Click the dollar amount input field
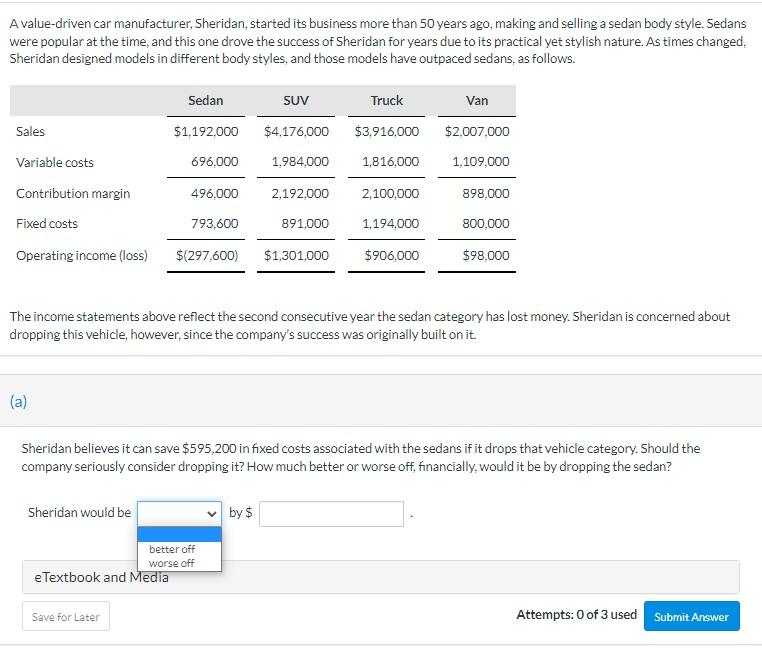The width and height of the screenshot is (762, 652). tap(331, 514)
